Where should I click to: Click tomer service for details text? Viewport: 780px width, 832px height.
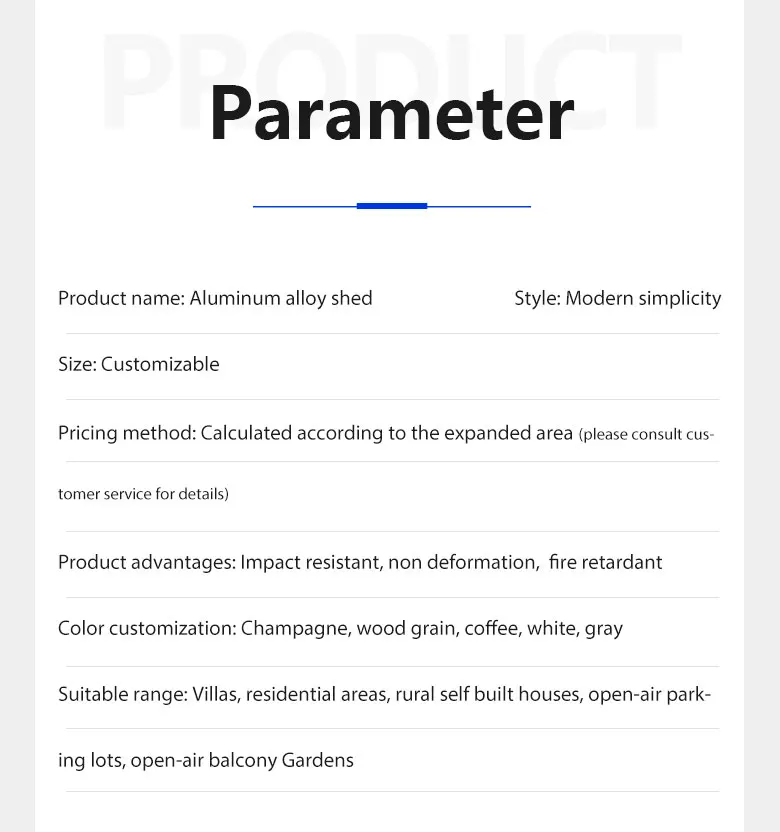tap(143, 494)
